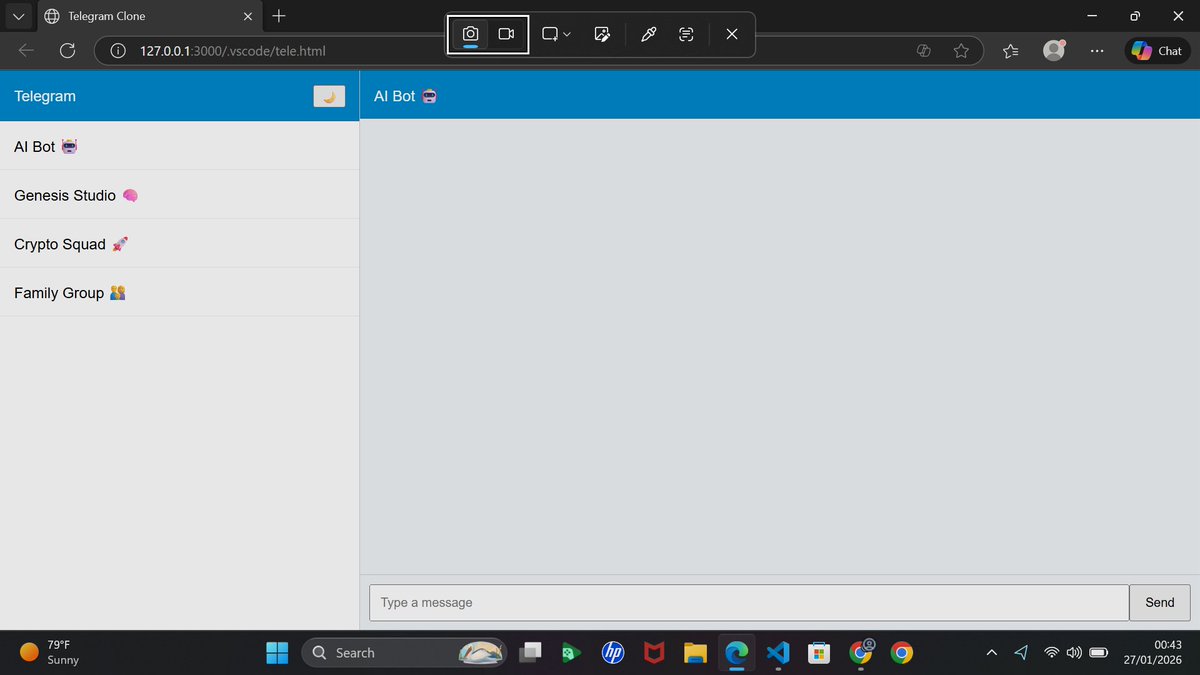Open the volume control in tray
1200x675 pixels.
click(x=1074, y=653)
